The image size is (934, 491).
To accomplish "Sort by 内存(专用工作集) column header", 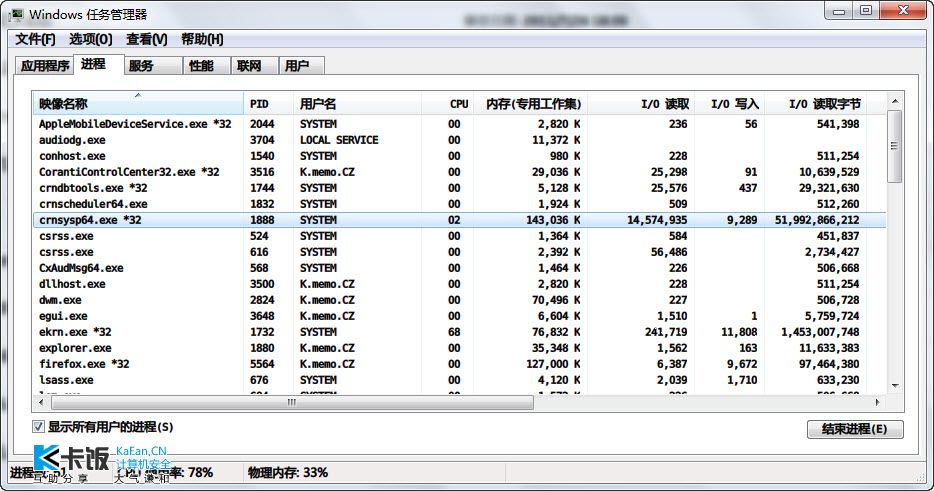I will click(531, 104).
